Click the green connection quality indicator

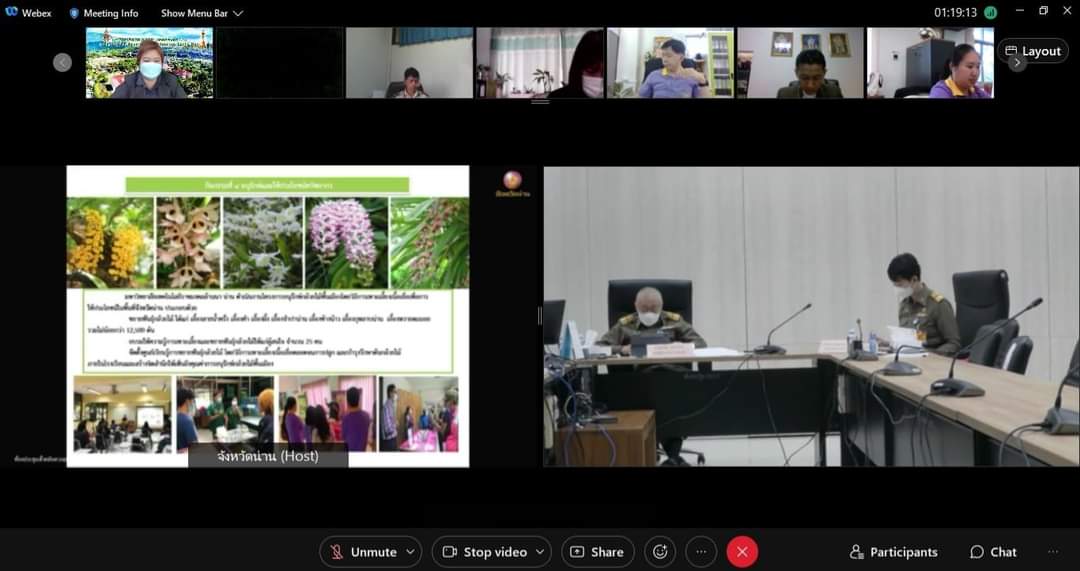pos(990,12)
